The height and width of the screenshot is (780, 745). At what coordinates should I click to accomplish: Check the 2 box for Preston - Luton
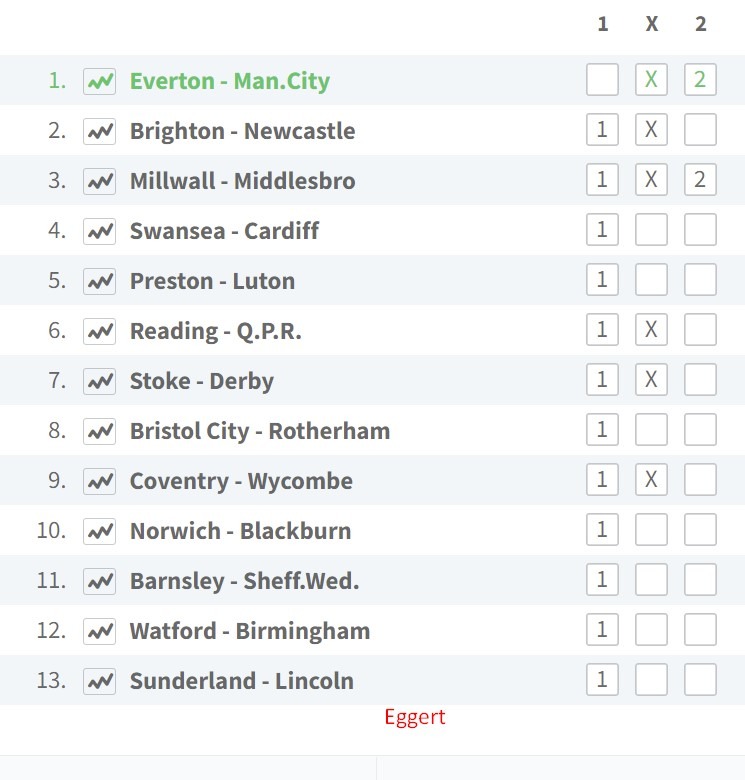[700, 280]
